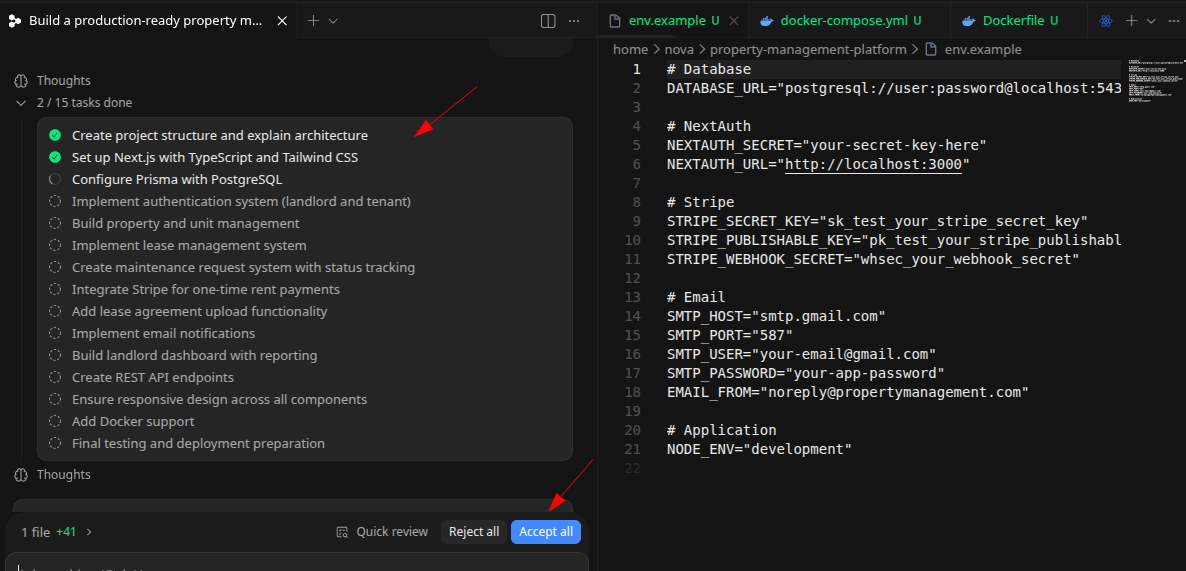Click the green check for Create project structure

(54, 135)
